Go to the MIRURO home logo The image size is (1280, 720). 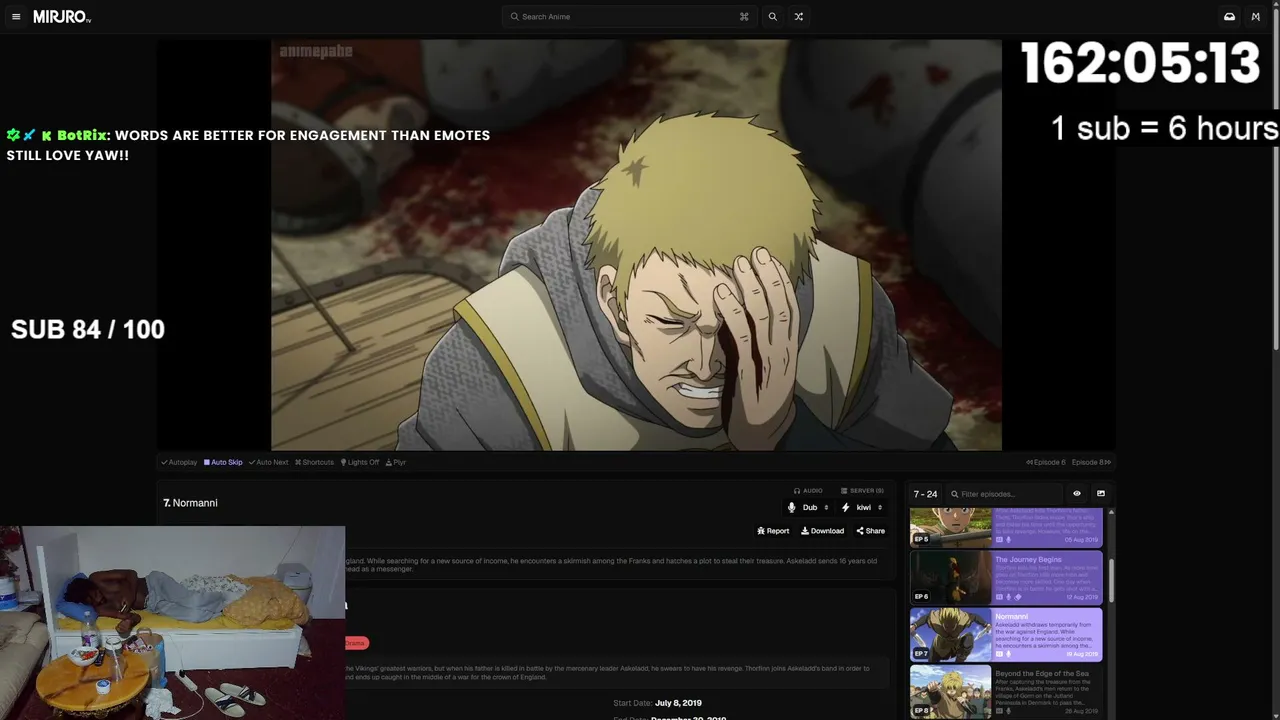[62, 17]
